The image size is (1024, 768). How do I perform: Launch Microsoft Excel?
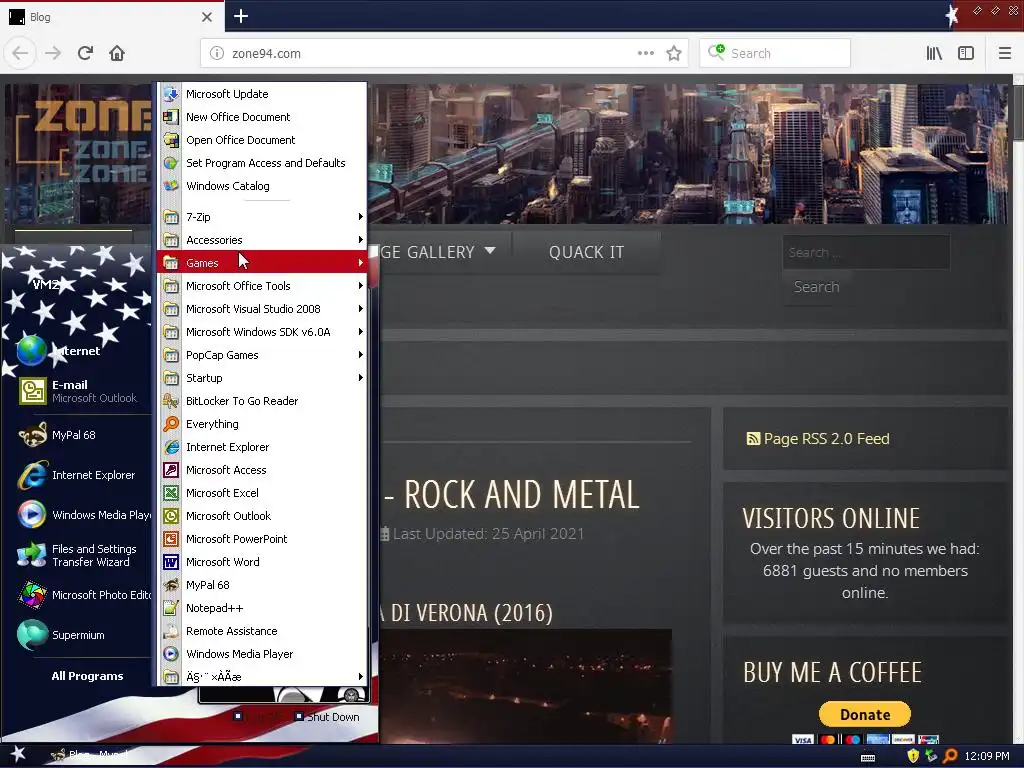click(x=261, y=493)
